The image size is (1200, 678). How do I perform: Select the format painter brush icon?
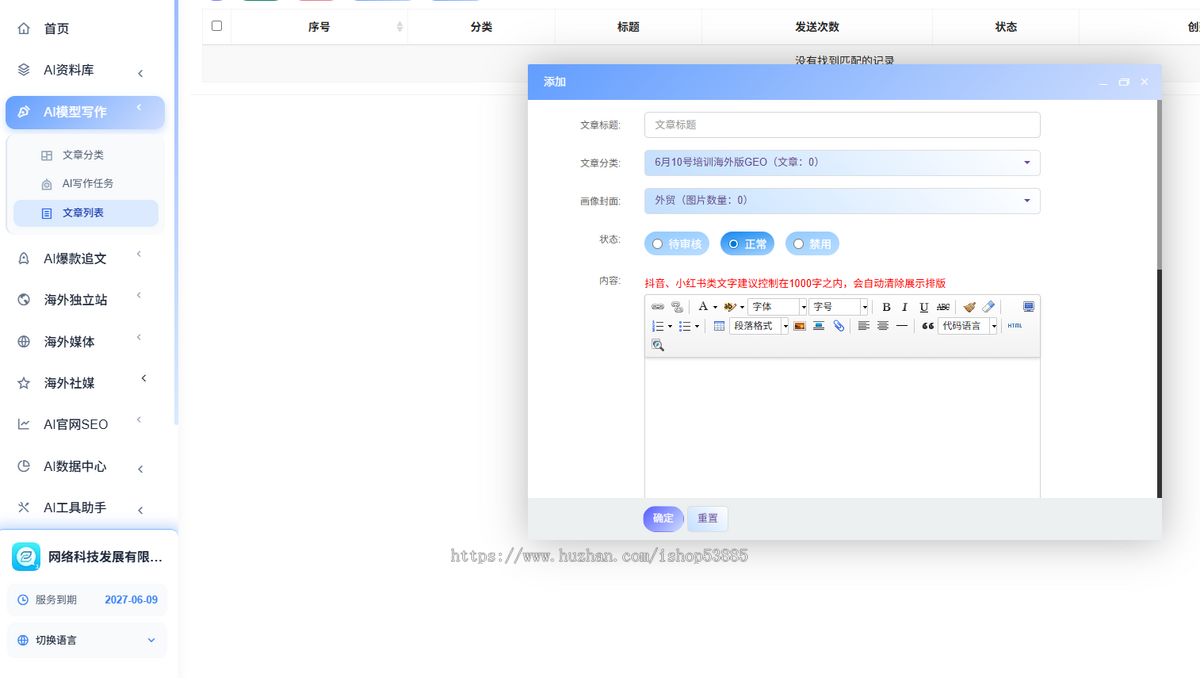(x=969, y=307)
